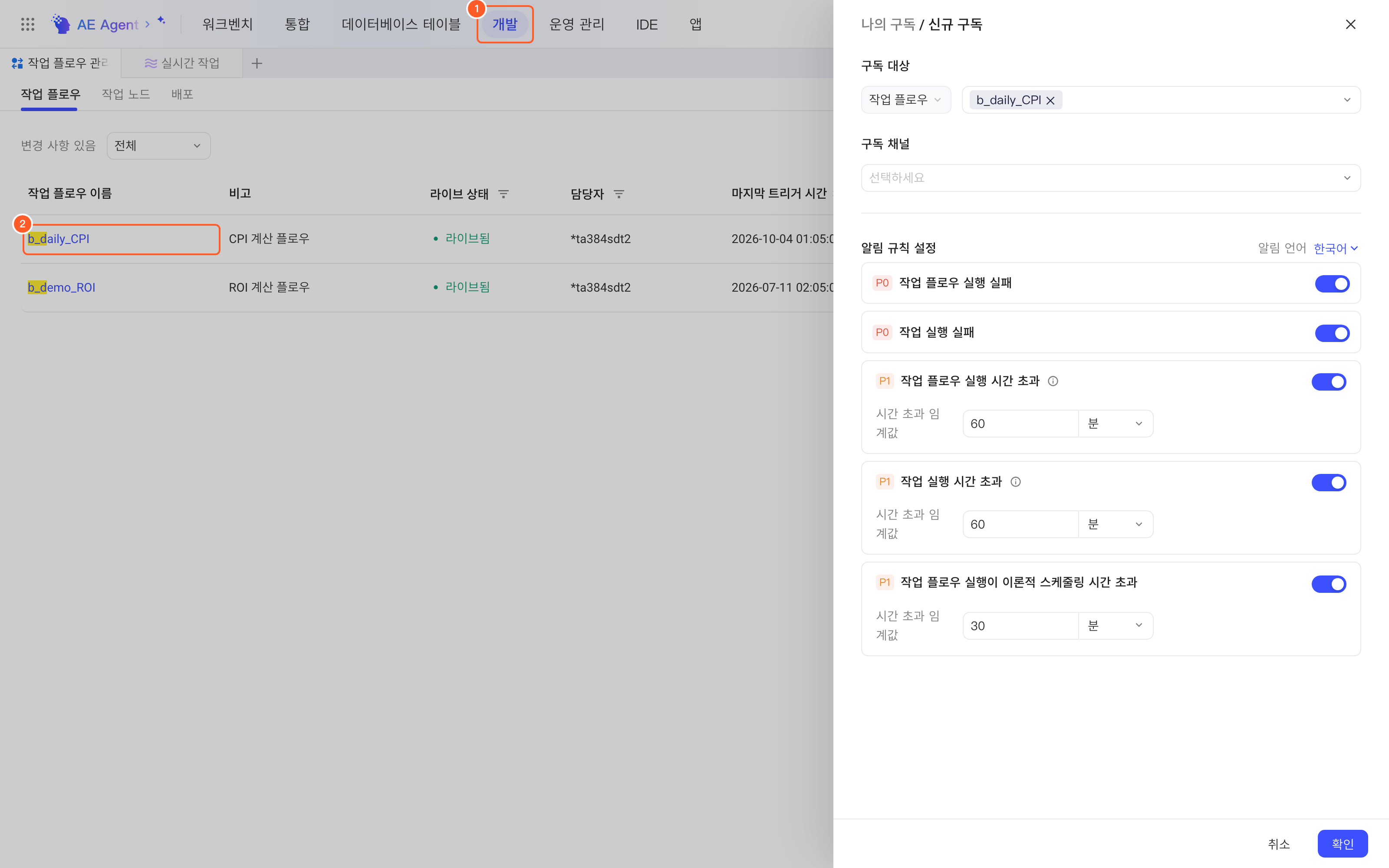Open the b_demo_ROI workflow link

(61, 287)
